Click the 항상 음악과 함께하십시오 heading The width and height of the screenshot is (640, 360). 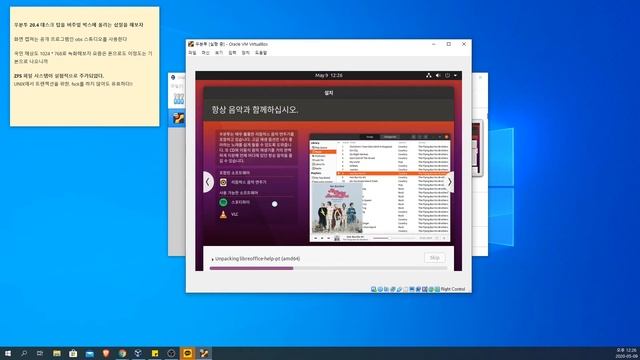point(255,110)
